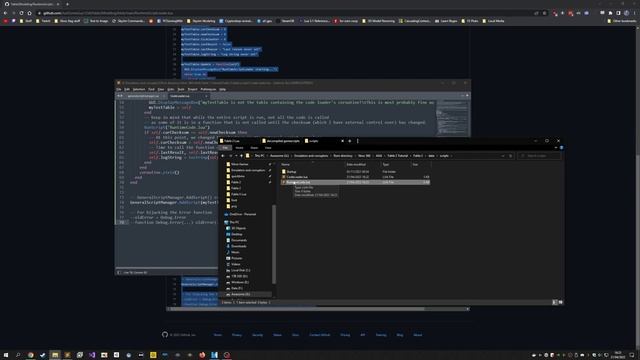Open the browser home page
The height and width of the screenshot is (360, 640).
(x=29, y=13)
